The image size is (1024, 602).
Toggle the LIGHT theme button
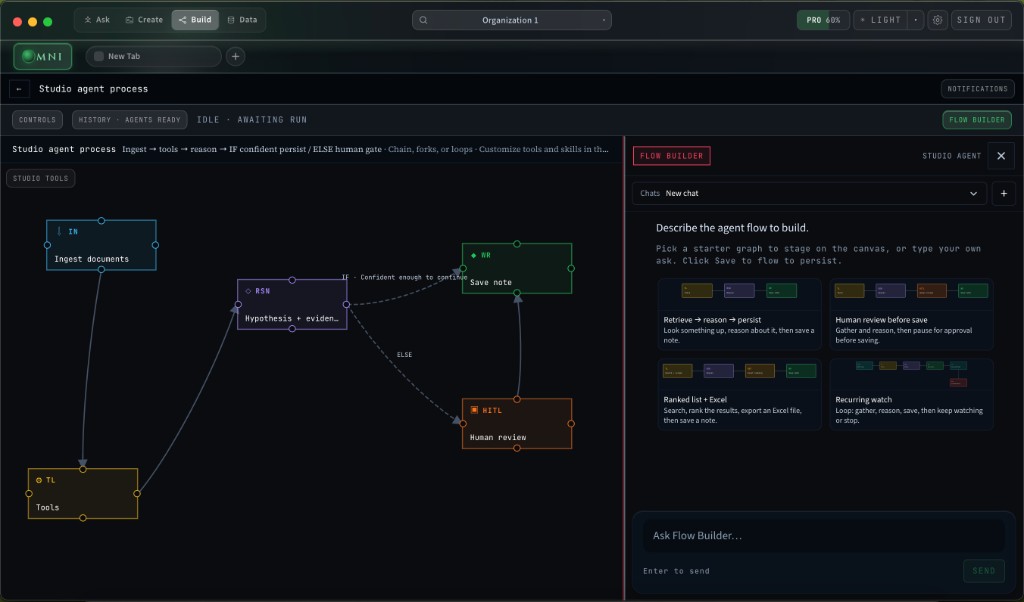(x=880, y=20)
